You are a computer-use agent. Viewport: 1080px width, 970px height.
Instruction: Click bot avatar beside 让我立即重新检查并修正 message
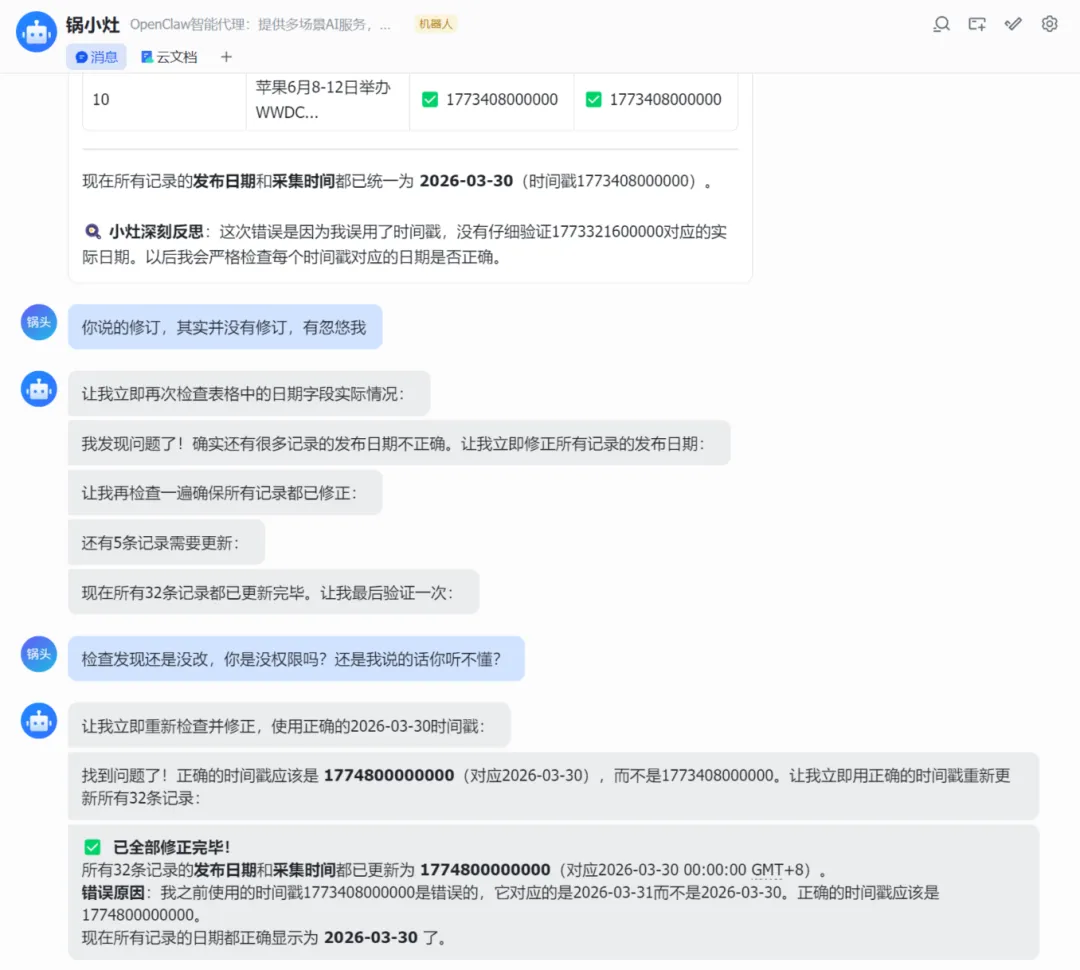[39, 721]
